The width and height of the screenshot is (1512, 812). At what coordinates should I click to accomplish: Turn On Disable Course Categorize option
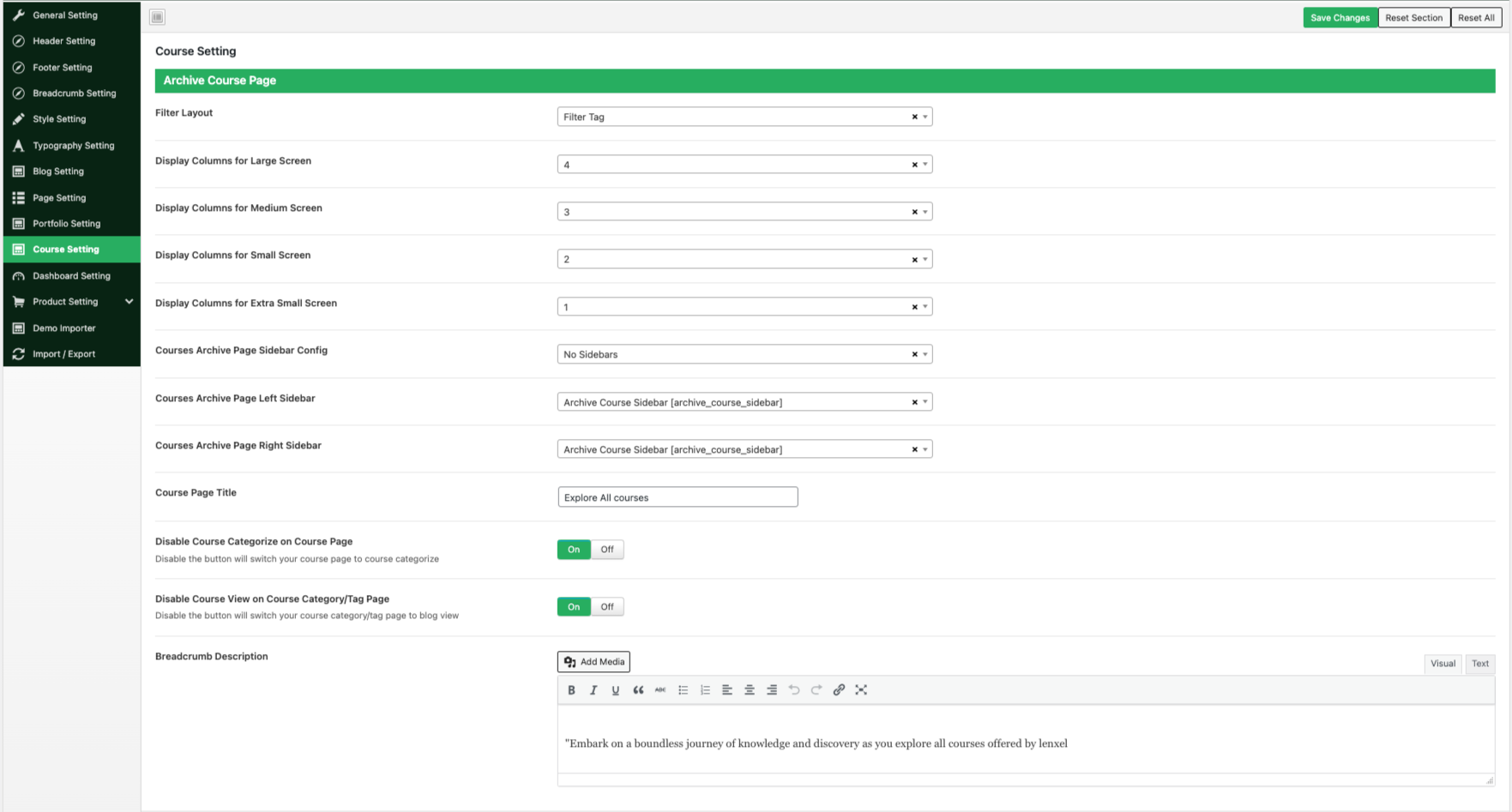pyautogui.click(x=574, y=550)
